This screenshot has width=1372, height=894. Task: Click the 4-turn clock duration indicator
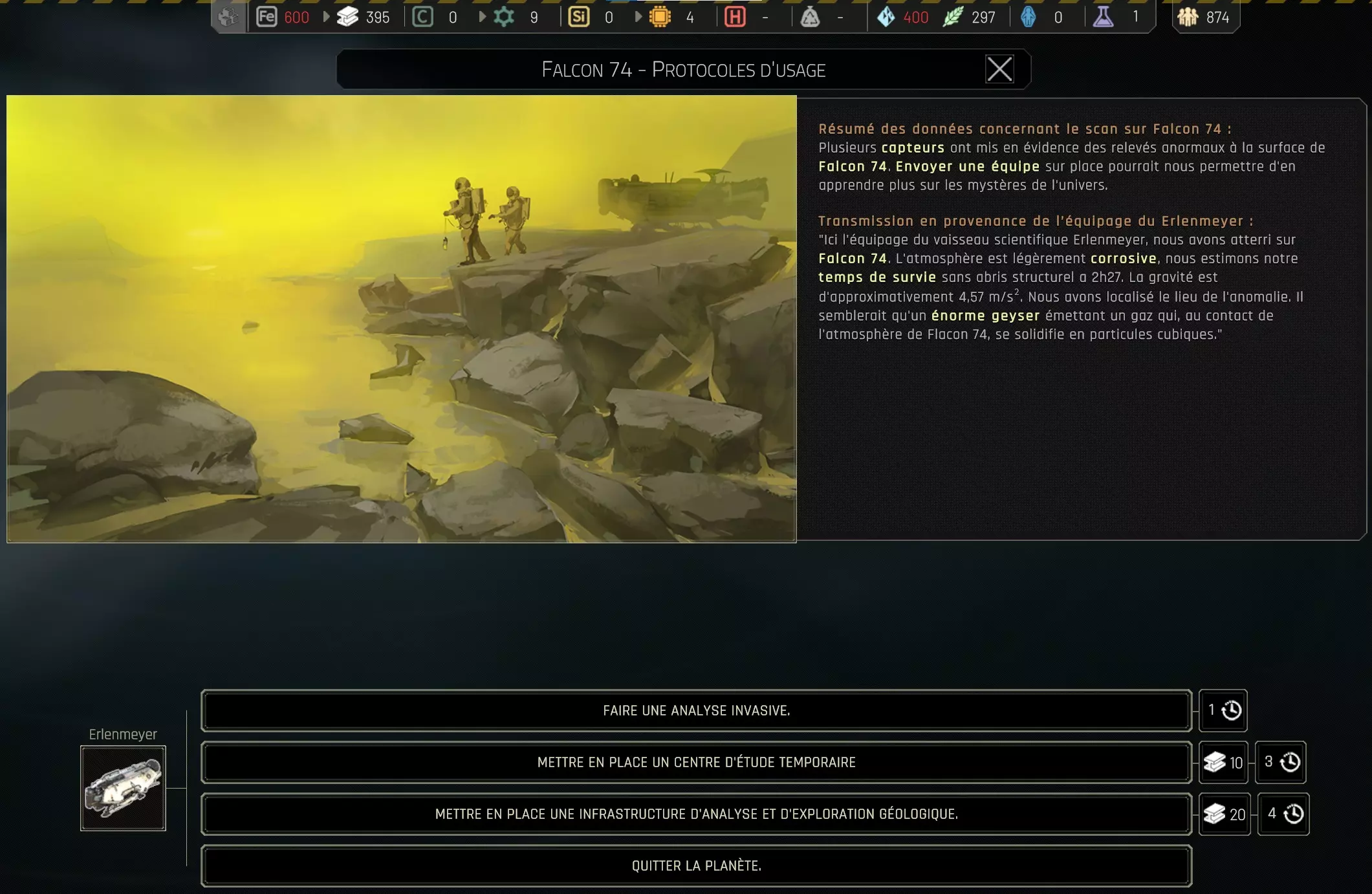coord(1283,814)
